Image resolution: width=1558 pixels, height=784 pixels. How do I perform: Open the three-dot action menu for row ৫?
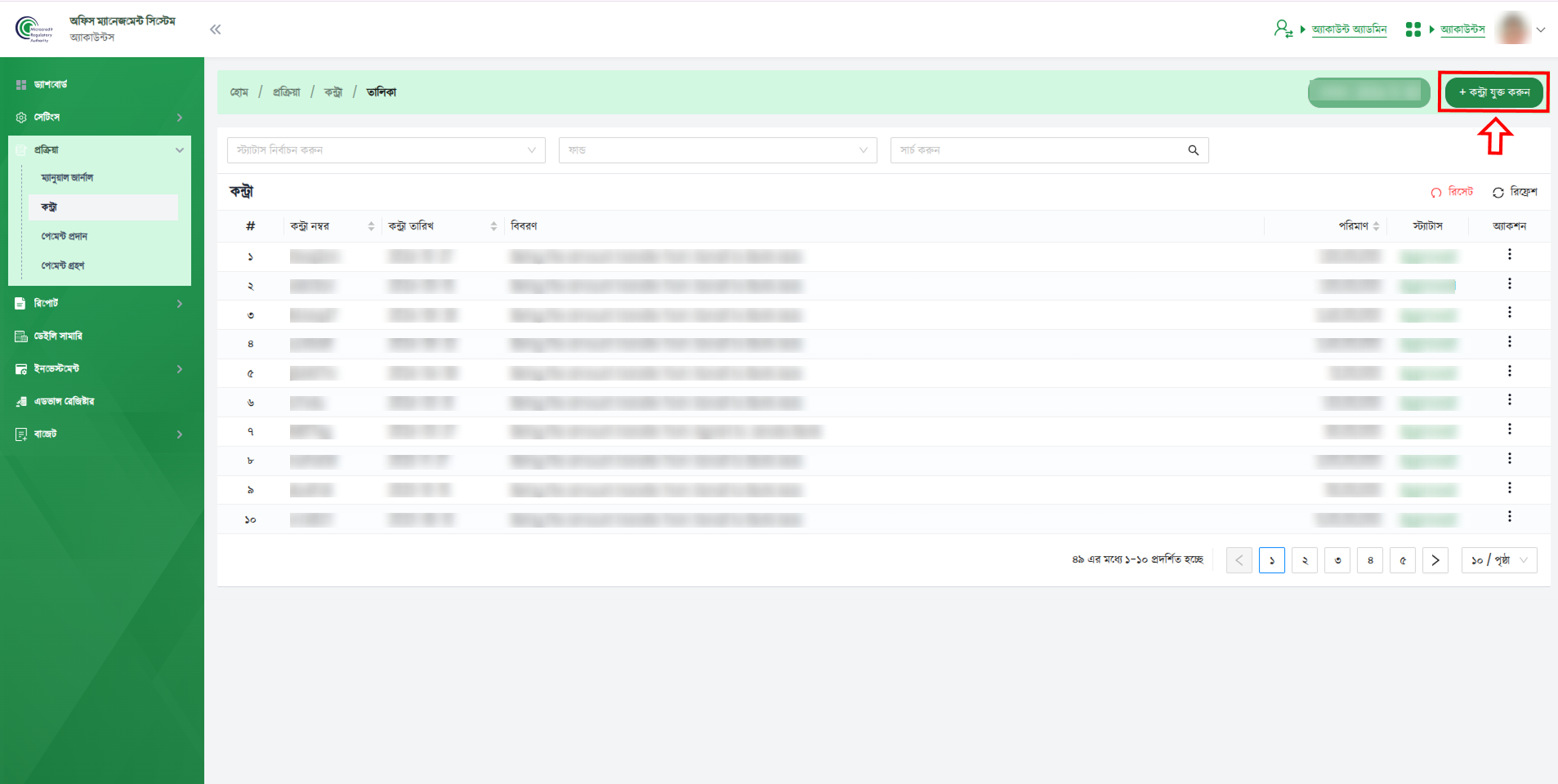click(1509, 371)
